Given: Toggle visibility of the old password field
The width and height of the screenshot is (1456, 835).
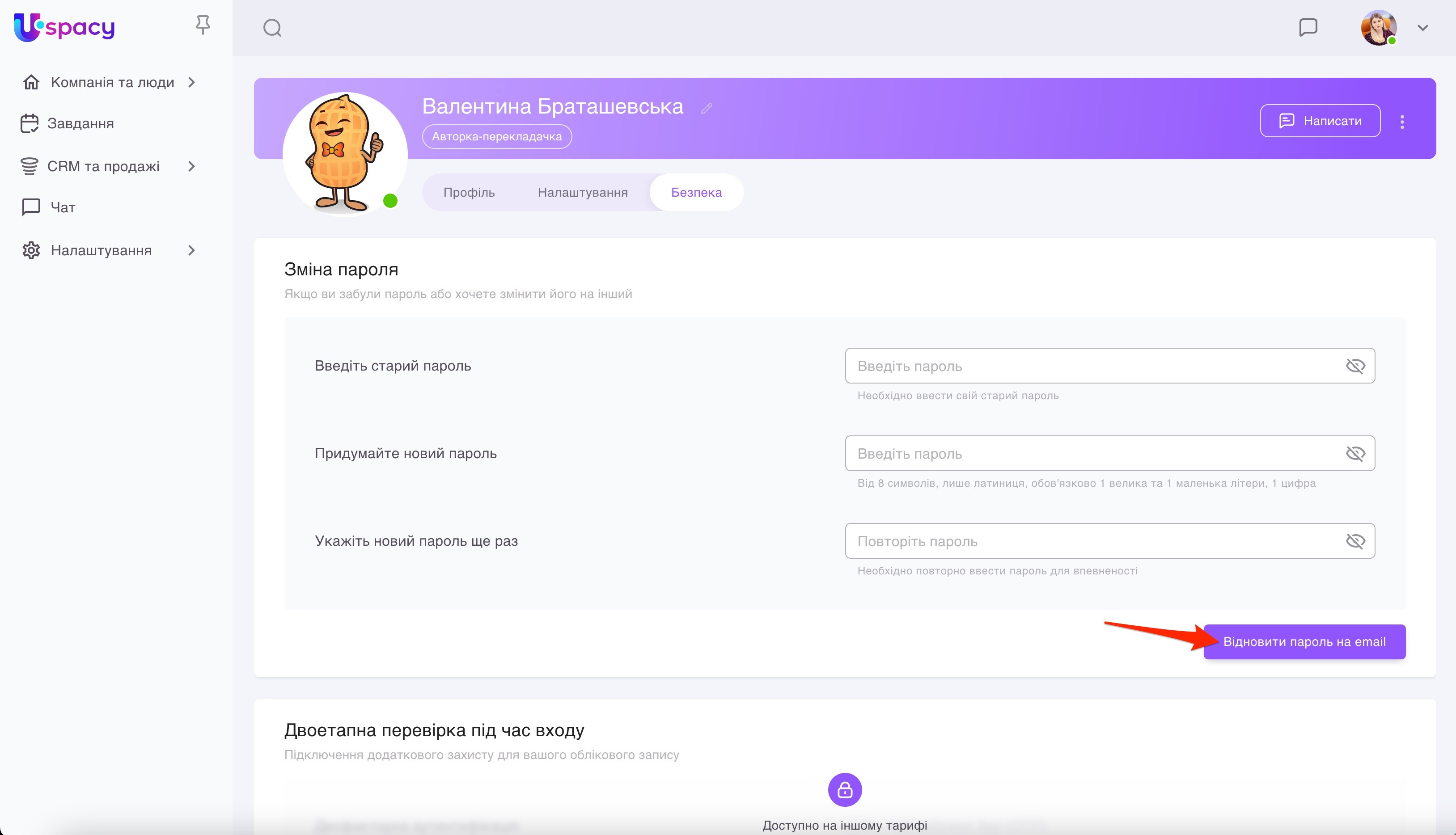Looking at the screenshot, I should [1355, 366].
